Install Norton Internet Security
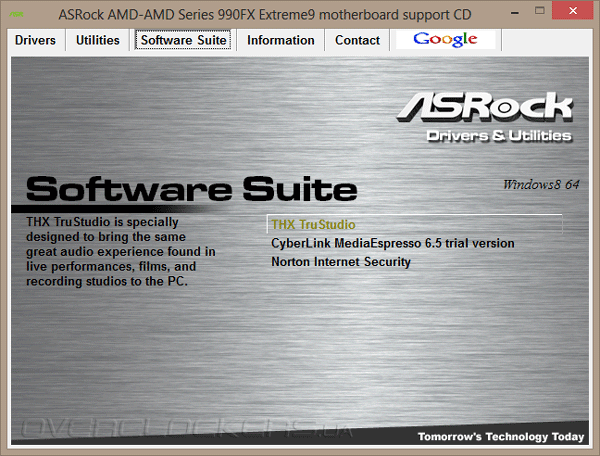This screenshot has width=600, height=456. tap(341, 262)
